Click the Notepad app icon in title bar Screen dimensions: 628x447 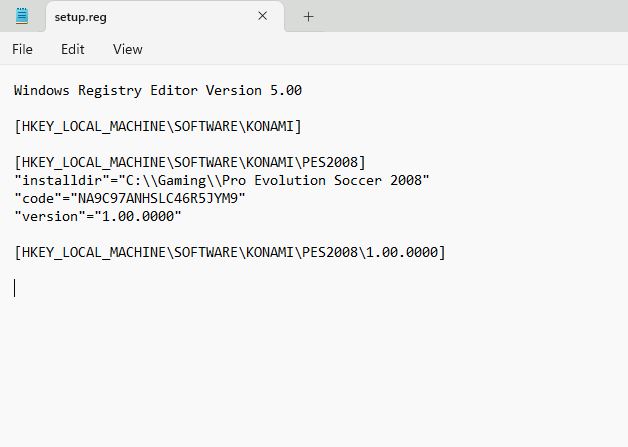pyautogui.click(x=22, y=16)
